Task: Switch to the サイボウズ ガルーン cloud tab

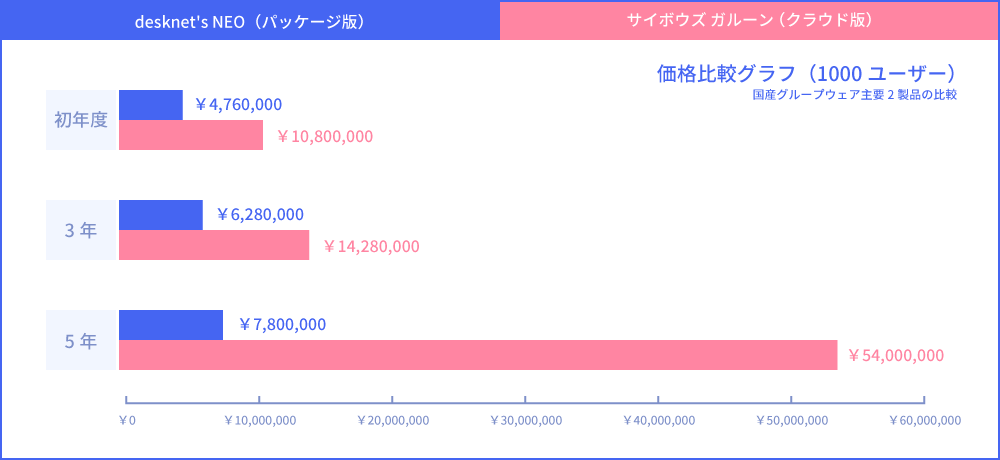Action: [x=749, y=20]
